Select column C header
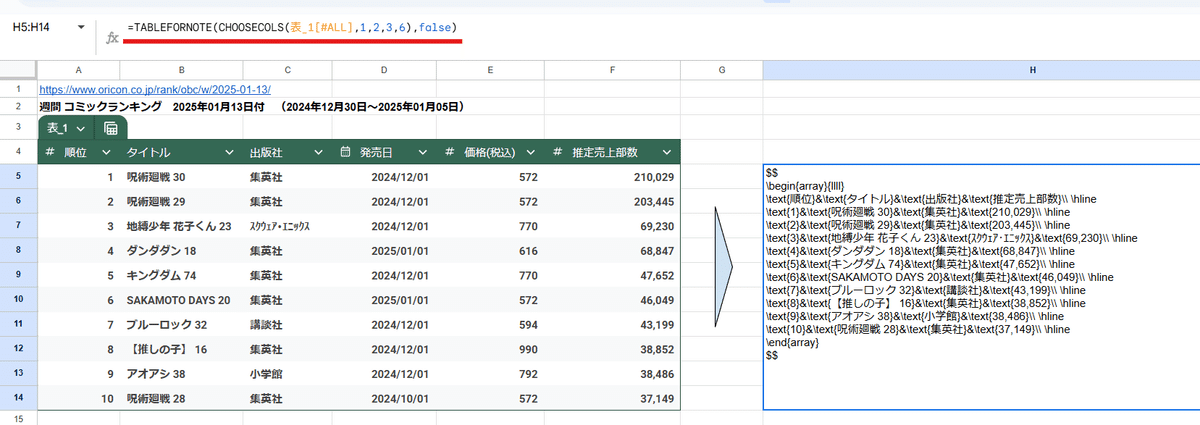 coord(287,69)
